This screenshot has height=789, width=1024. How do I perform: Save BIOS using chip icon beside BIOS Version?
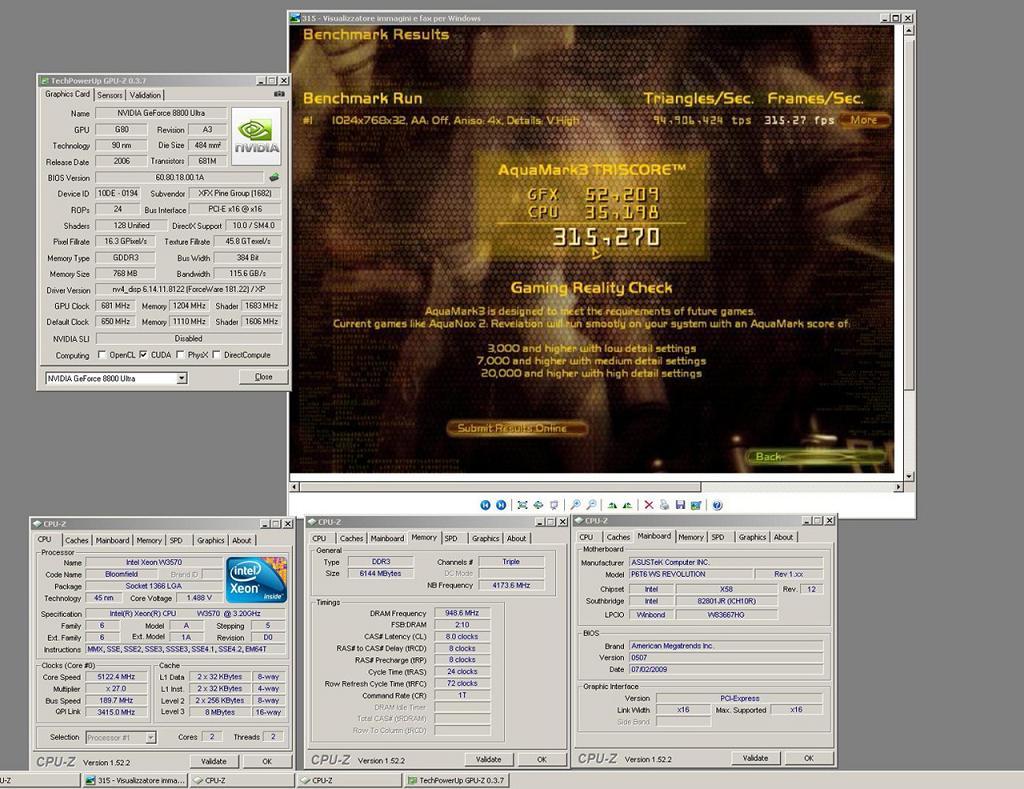pyautogui.click(x=274, y=177)
